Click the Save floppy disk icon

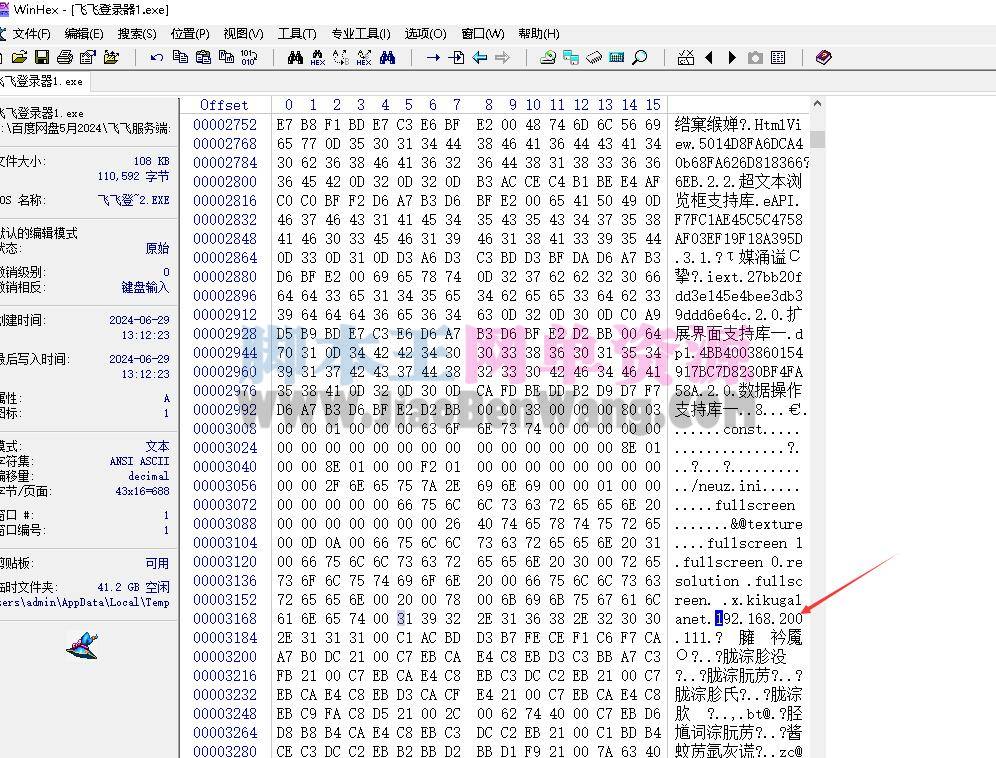(x=42, y=58)
